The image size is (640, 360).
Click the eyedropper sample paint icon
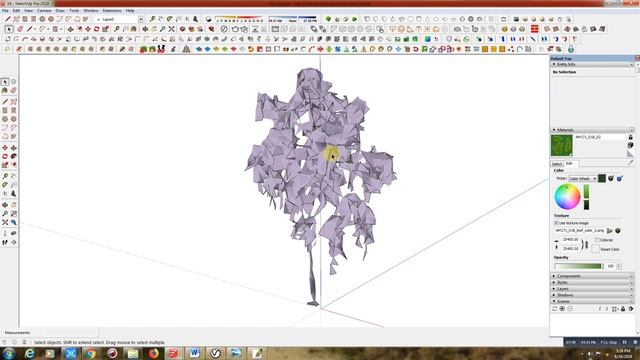[x=631, y=162]
